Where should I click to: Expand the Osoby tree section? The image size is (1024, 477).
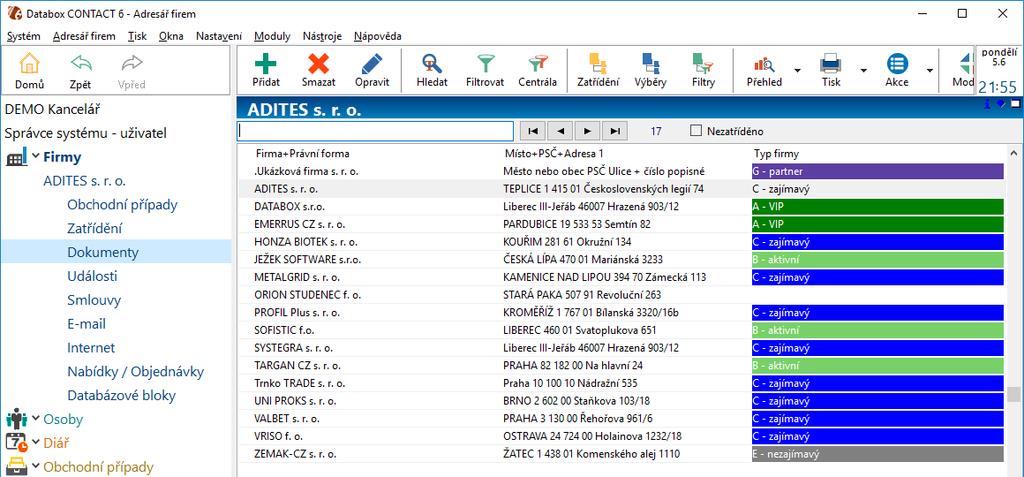35,419
